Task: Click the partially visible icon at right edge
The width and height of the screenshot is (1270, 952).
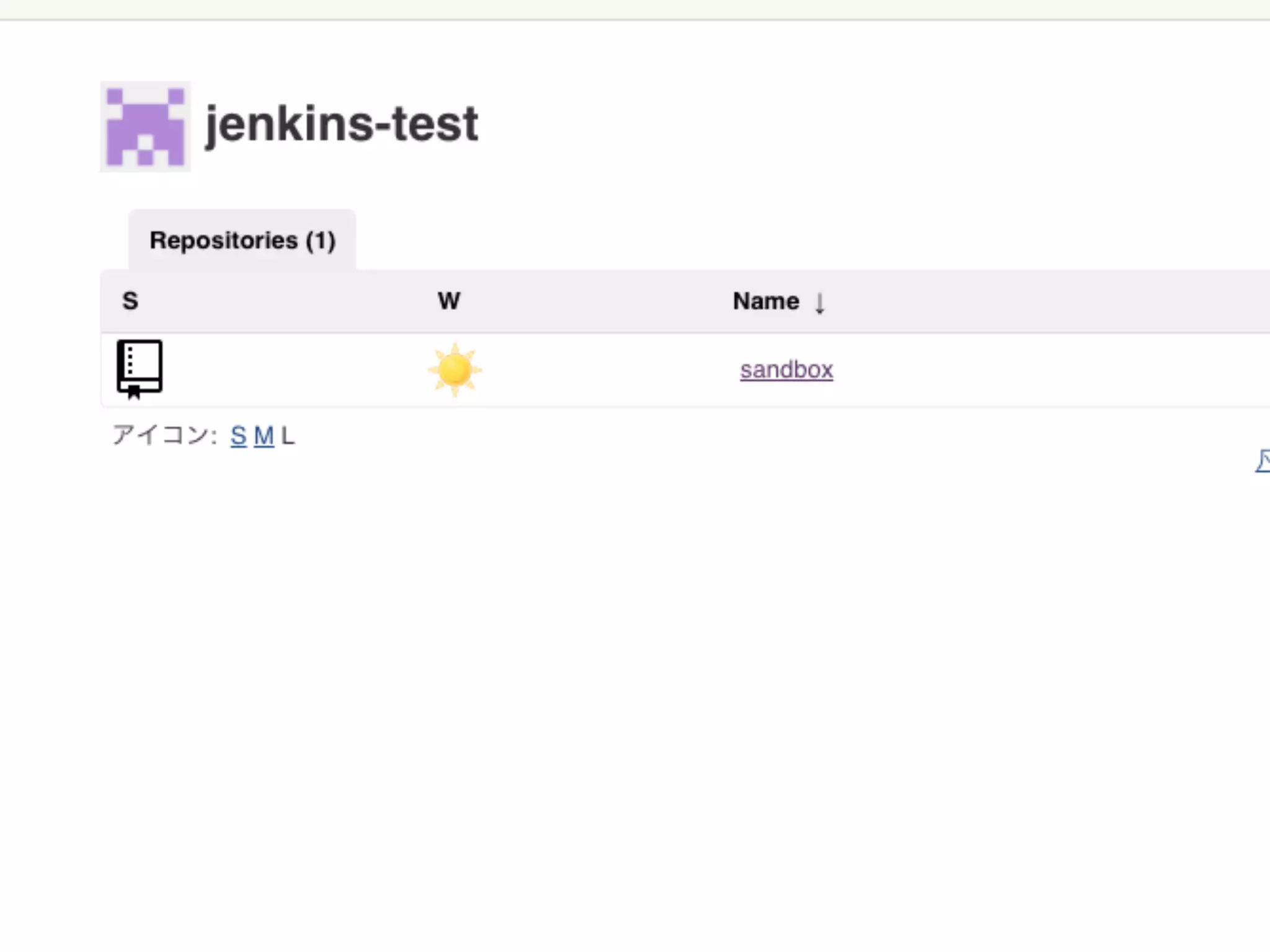Action: coord(1263,461)
